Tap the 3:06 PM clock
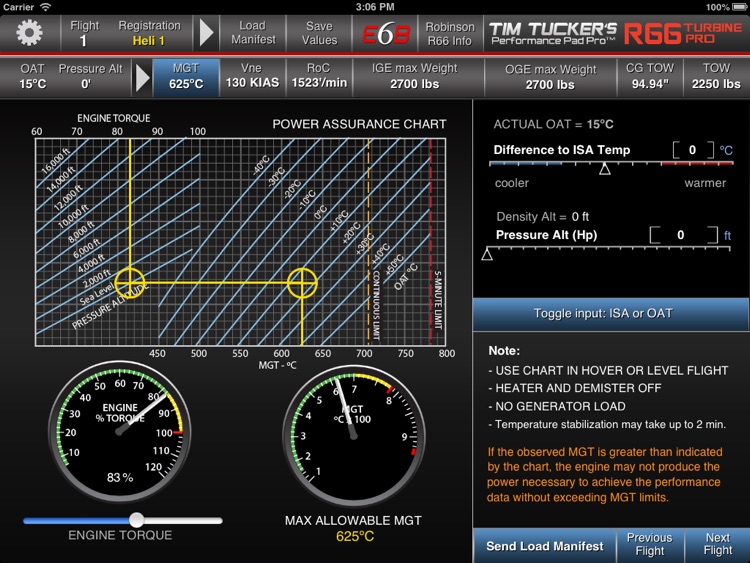This screenshot has height=563, width=750. 375,7
